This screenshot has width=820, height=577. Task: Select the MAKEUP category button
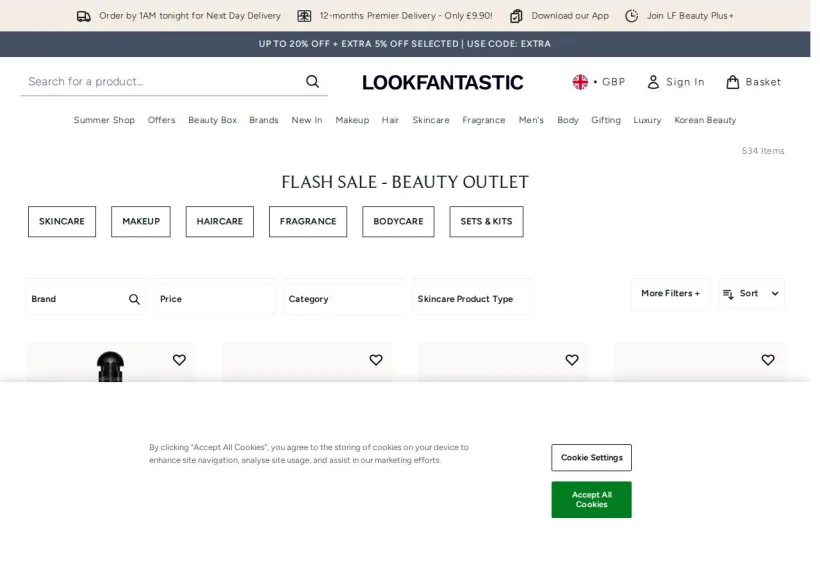click(x=141, y=221)
